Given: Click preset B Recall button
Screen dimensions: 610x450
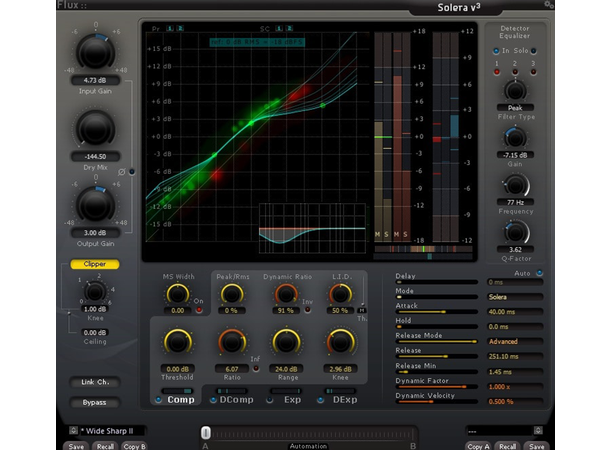Looking at the screenshot, I should (x=508, y=446).
